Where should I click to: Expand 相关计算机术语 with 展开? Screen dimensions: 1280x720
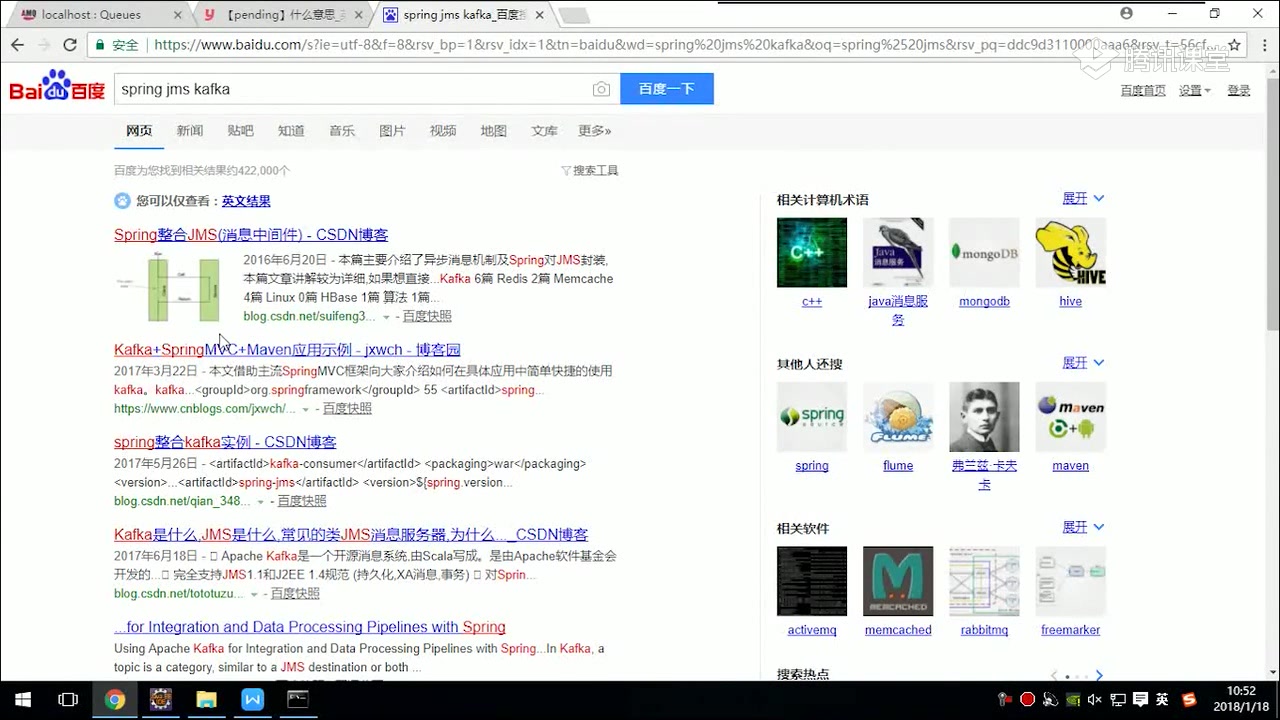(x=1083, y=199)
